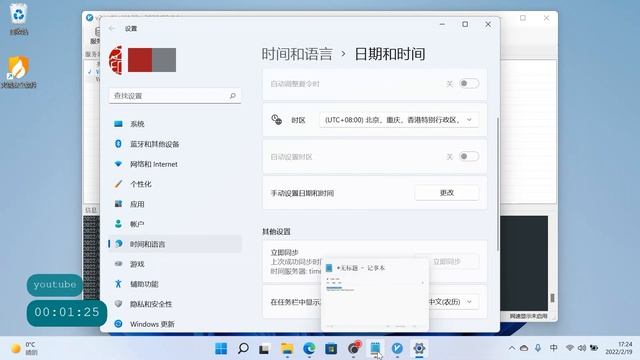The image size is (640, 360).
Task: Click the microphone icon in system tray
Action: click(538, 348)
